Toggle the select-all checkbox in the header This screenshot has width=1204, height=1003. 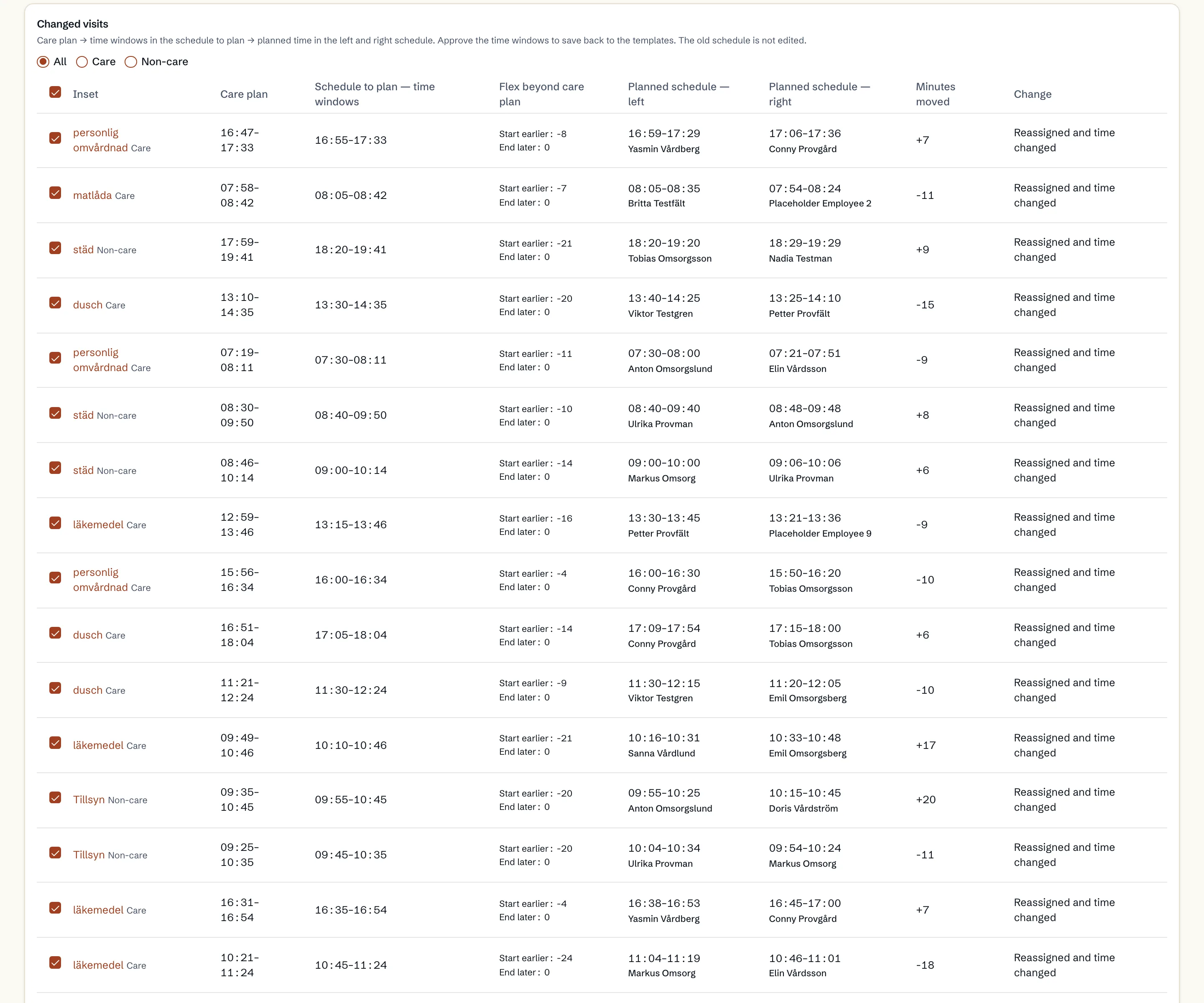pos(55,92)
